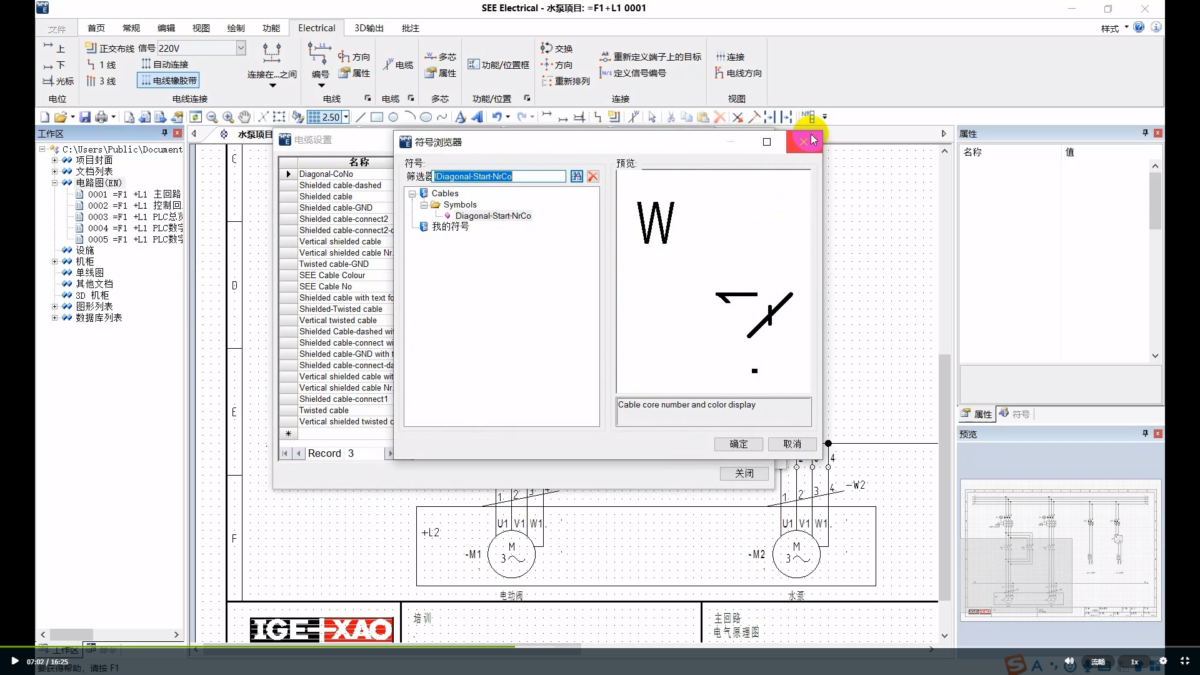Open wire 属性 properties in 电线 group

coord(354,73)
